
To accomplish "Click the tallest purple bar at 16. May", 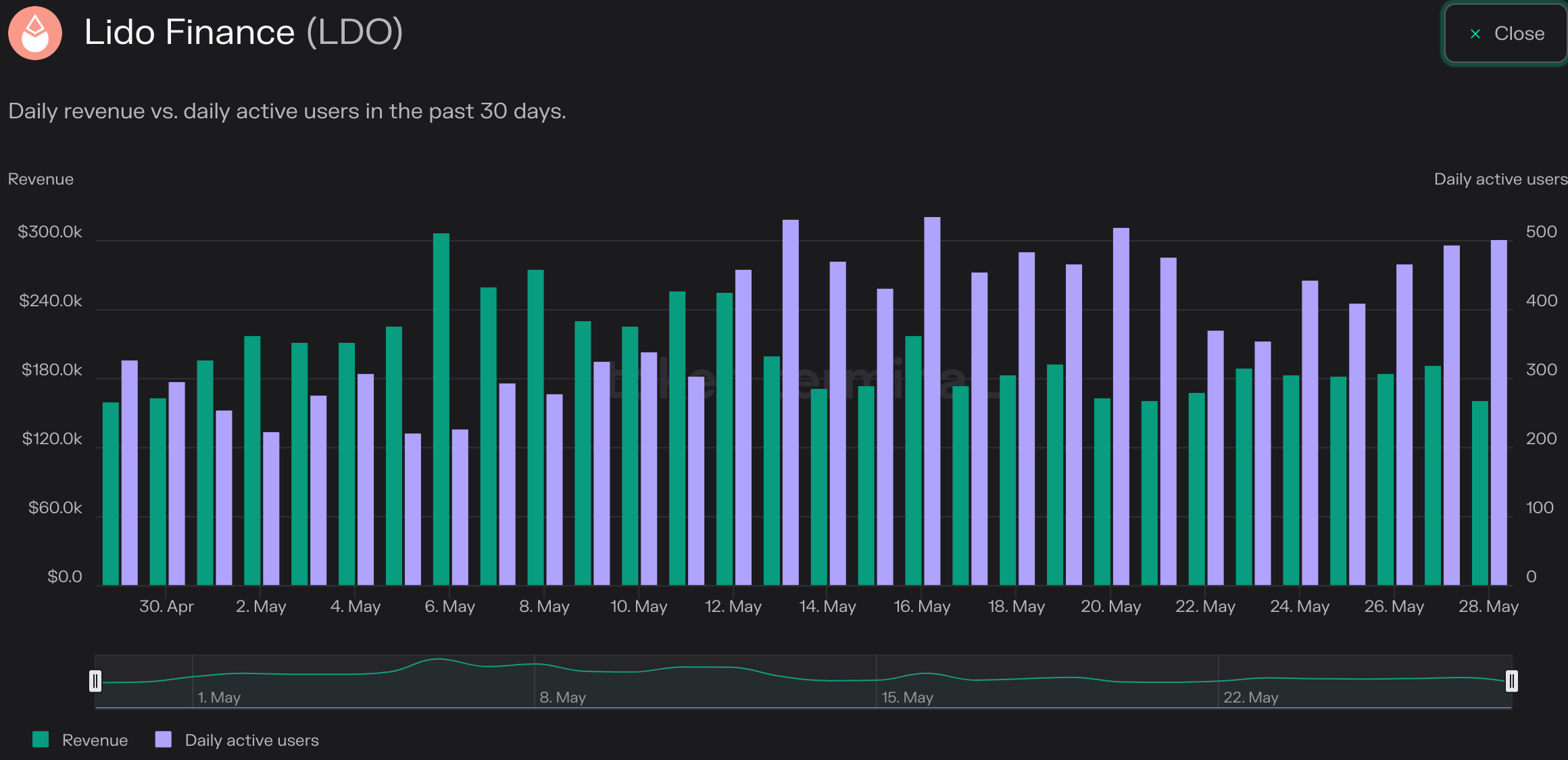I will (932, 401).
